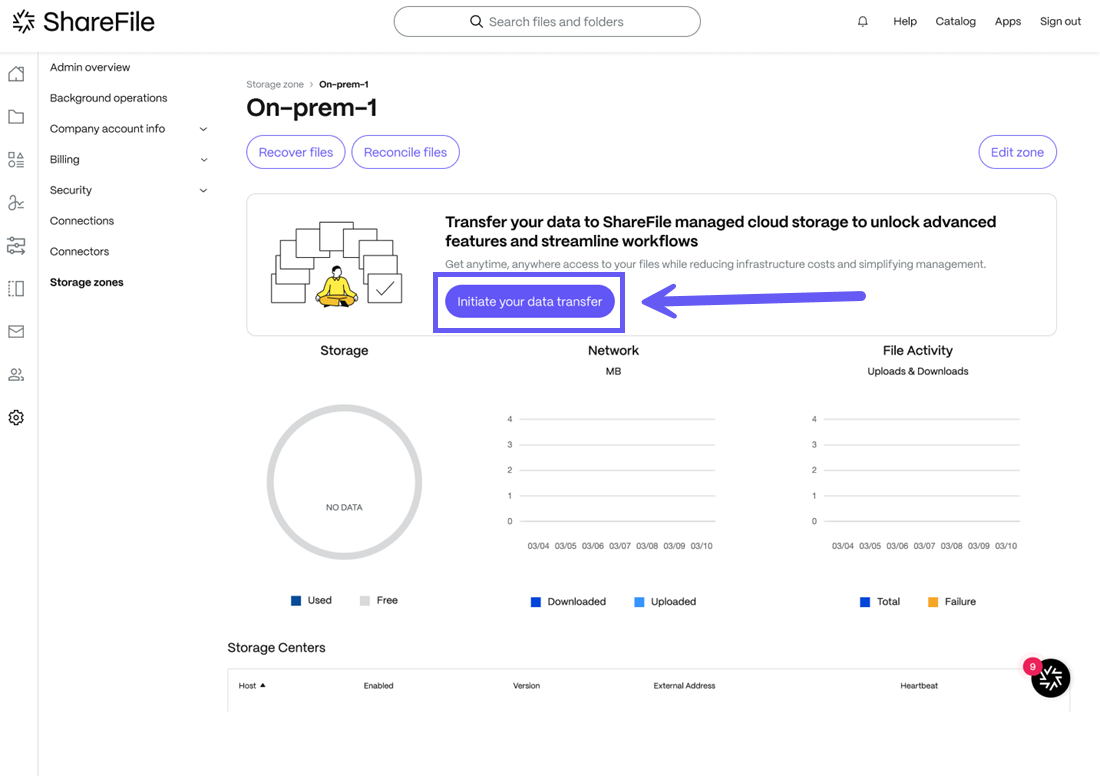
Task: Open the Inbox envelope sidebar icon
Action: coord(16,331)
